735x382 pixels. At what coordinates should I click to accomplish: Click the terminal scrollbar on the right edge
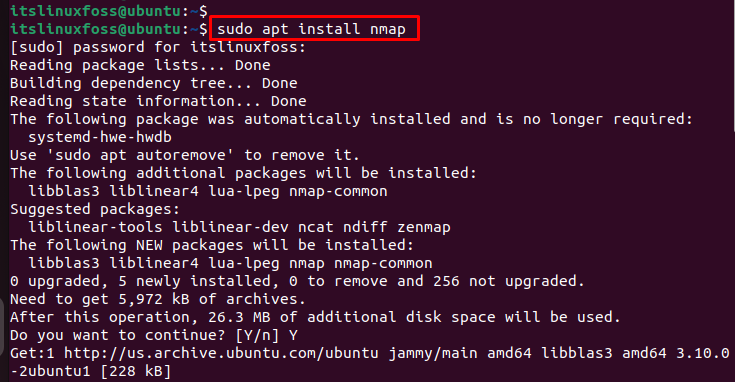[x=733, y=66]
